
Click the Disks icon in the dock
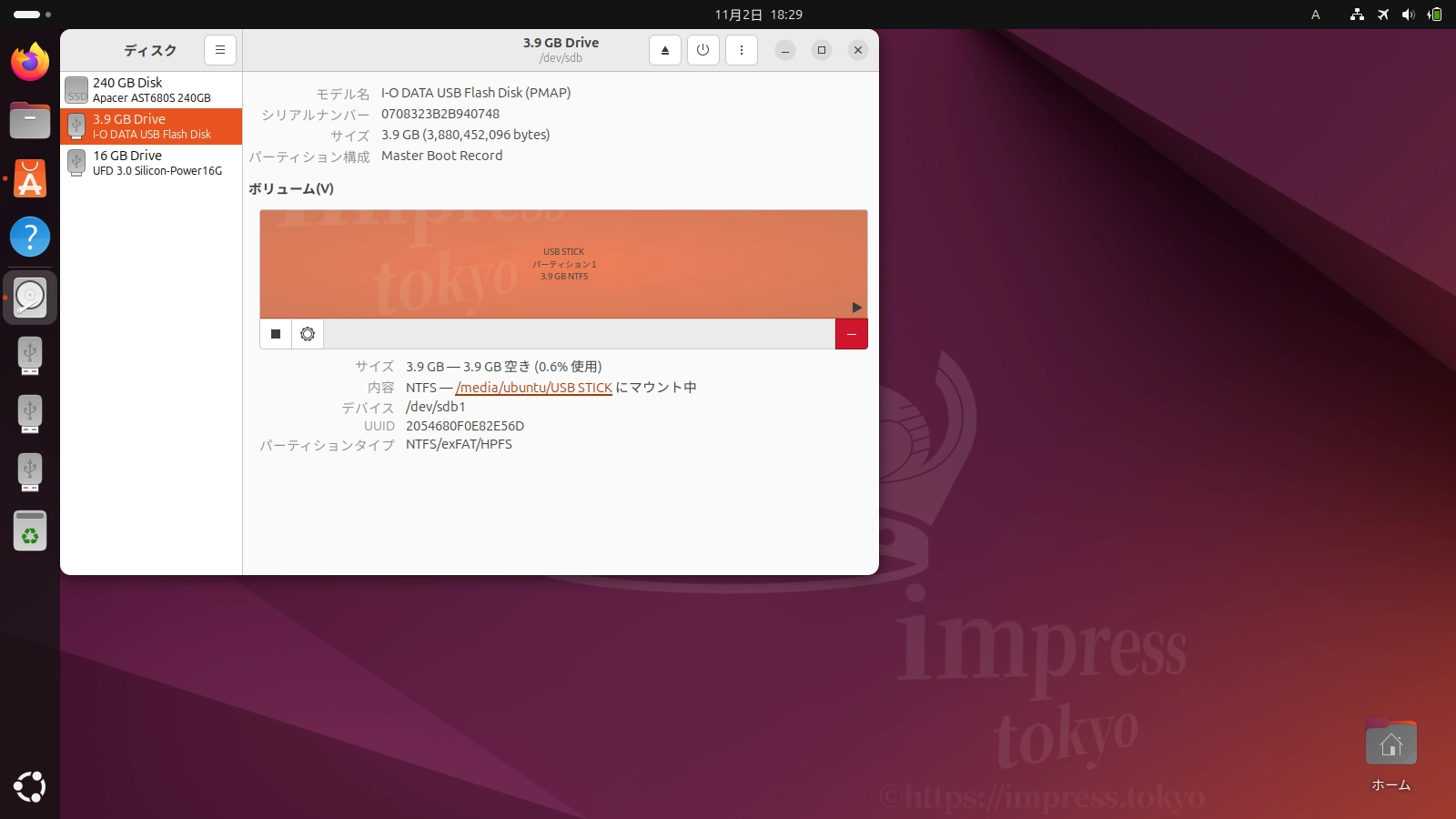(30, 297)
